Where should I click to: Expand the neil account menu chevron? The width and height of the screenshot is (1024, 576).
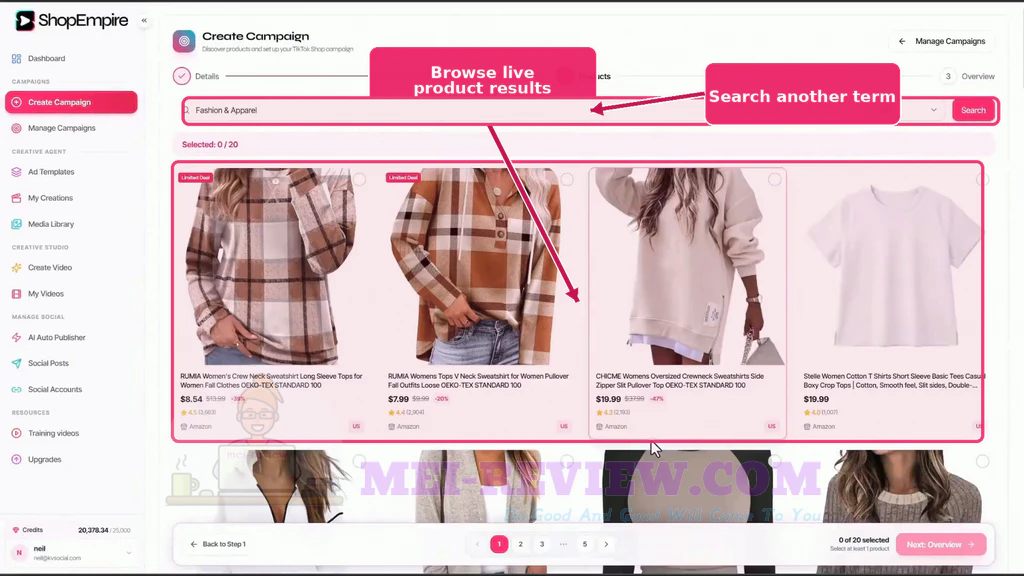(129, 553)
